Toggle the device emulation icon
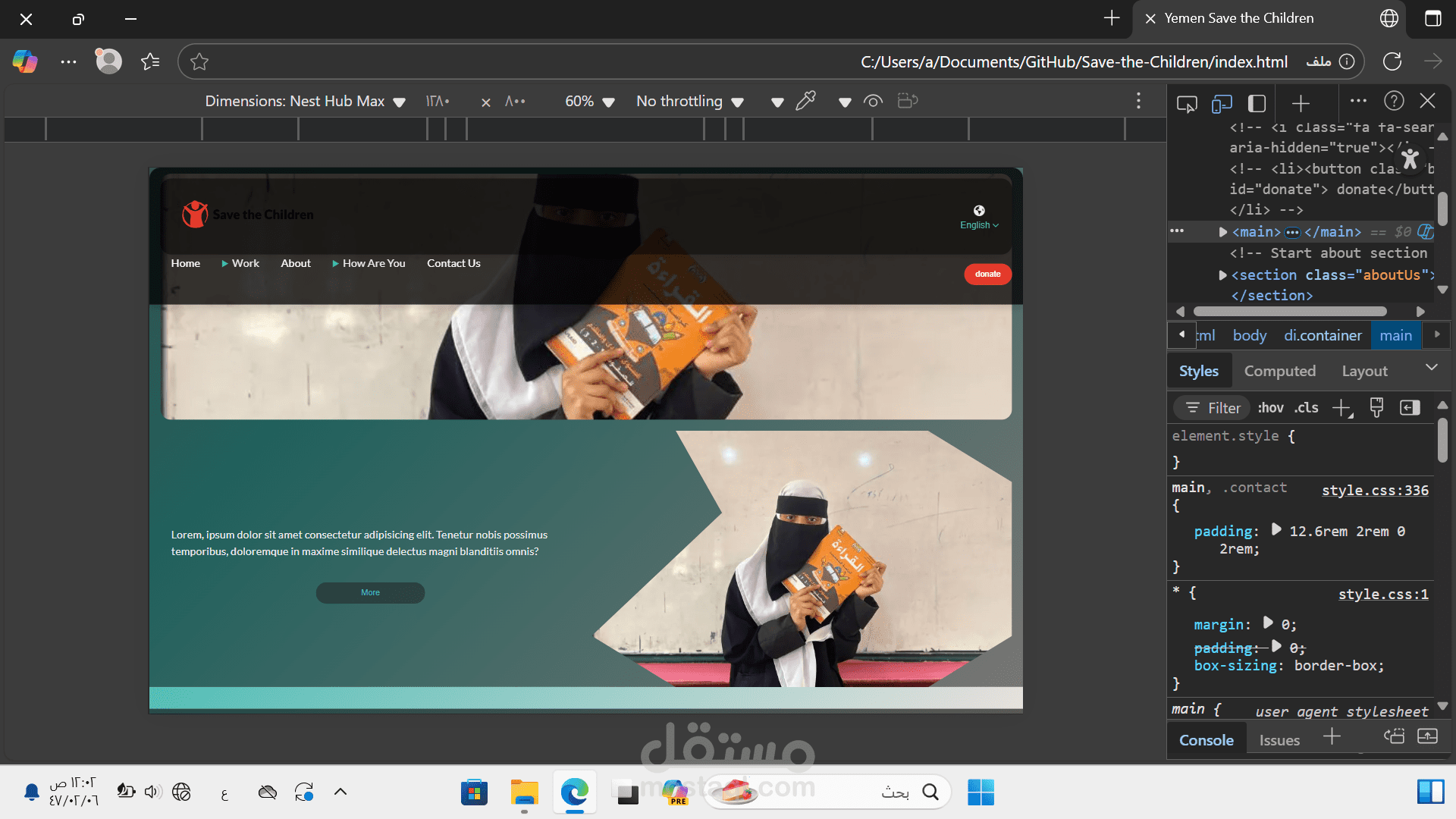1456x819 pixels. (1222, 102)
